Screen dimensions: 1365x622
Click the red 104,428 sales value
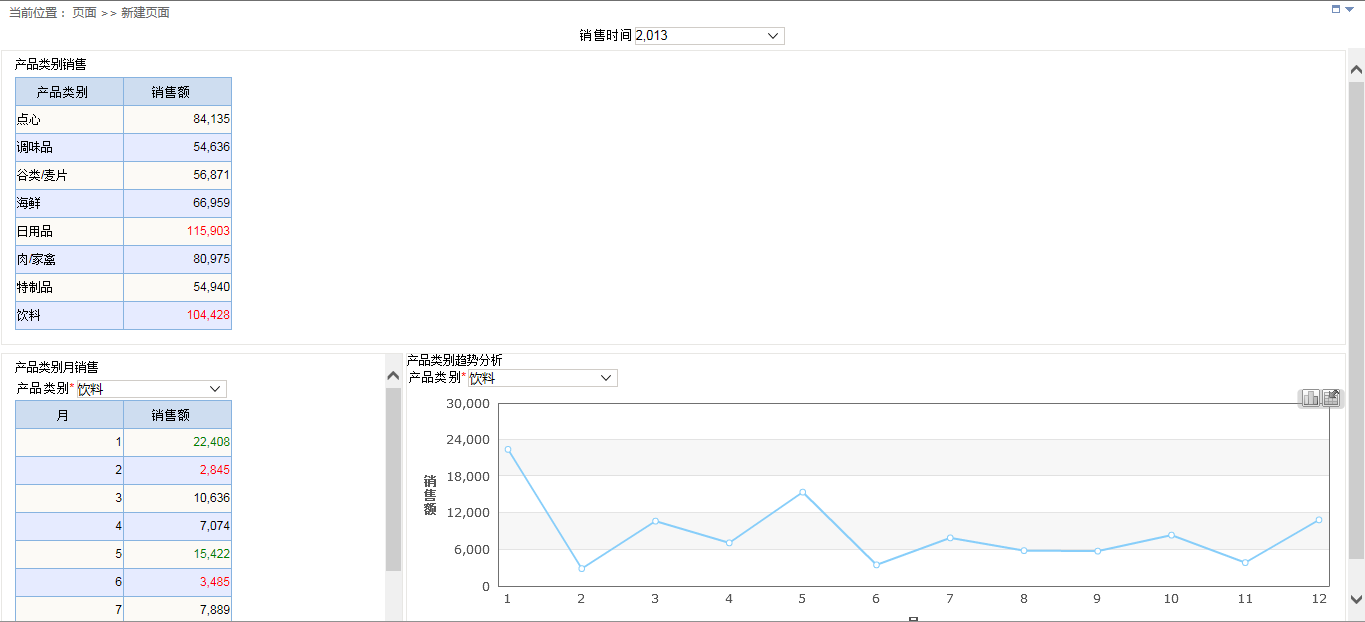click(208, 315)
